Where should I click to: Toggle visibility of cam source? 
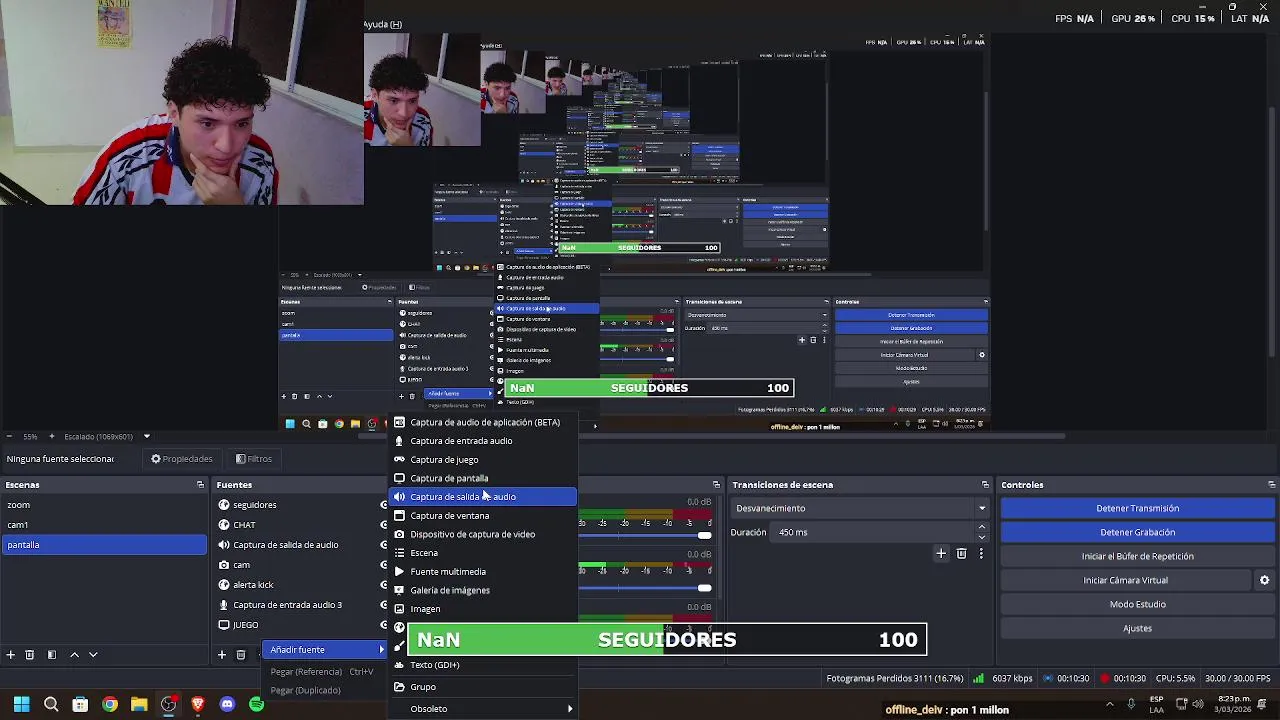pos(383,565)
